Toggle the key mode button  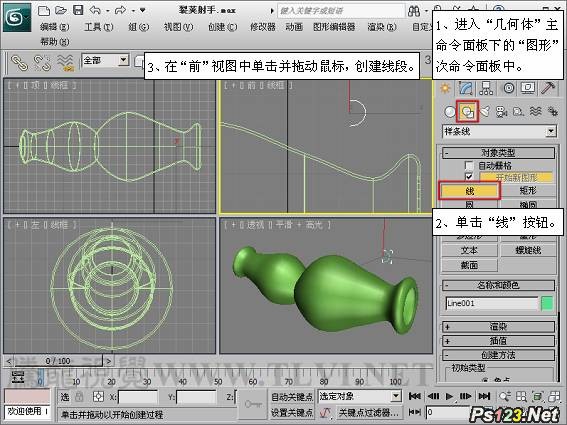[x=414, y=412]
